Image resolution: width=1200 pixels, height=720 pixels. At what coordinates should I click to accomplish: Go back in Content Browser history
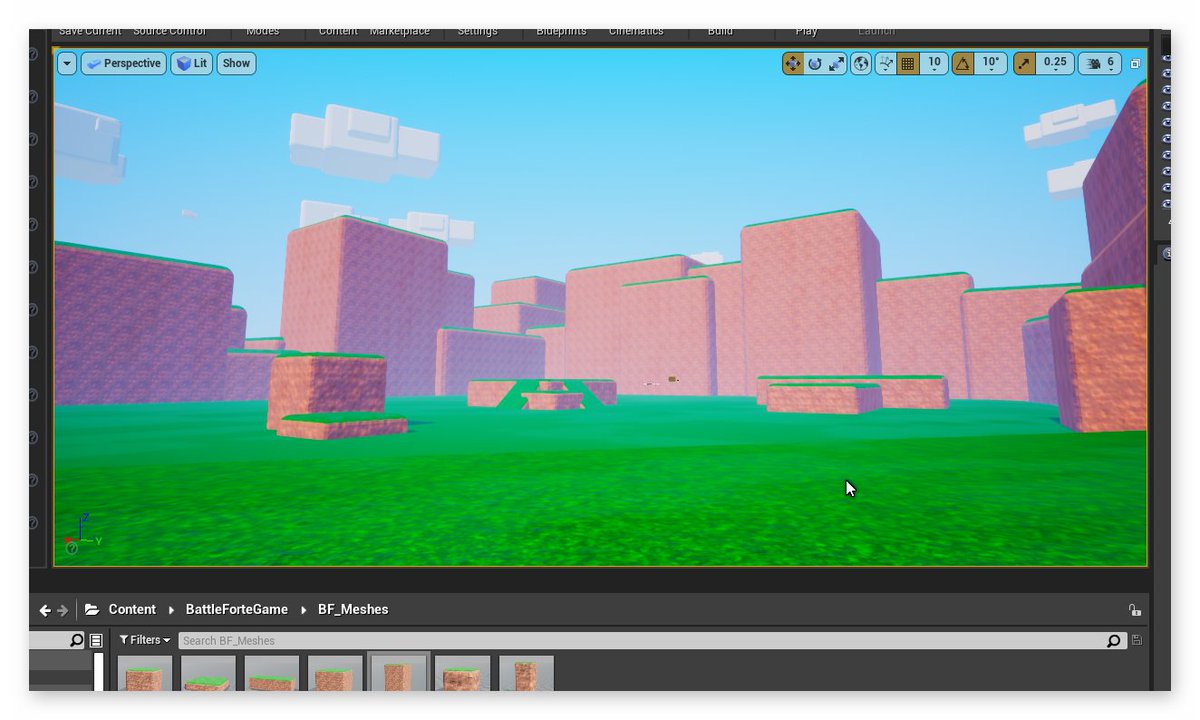pyautogui.click(x=45, y=610)
